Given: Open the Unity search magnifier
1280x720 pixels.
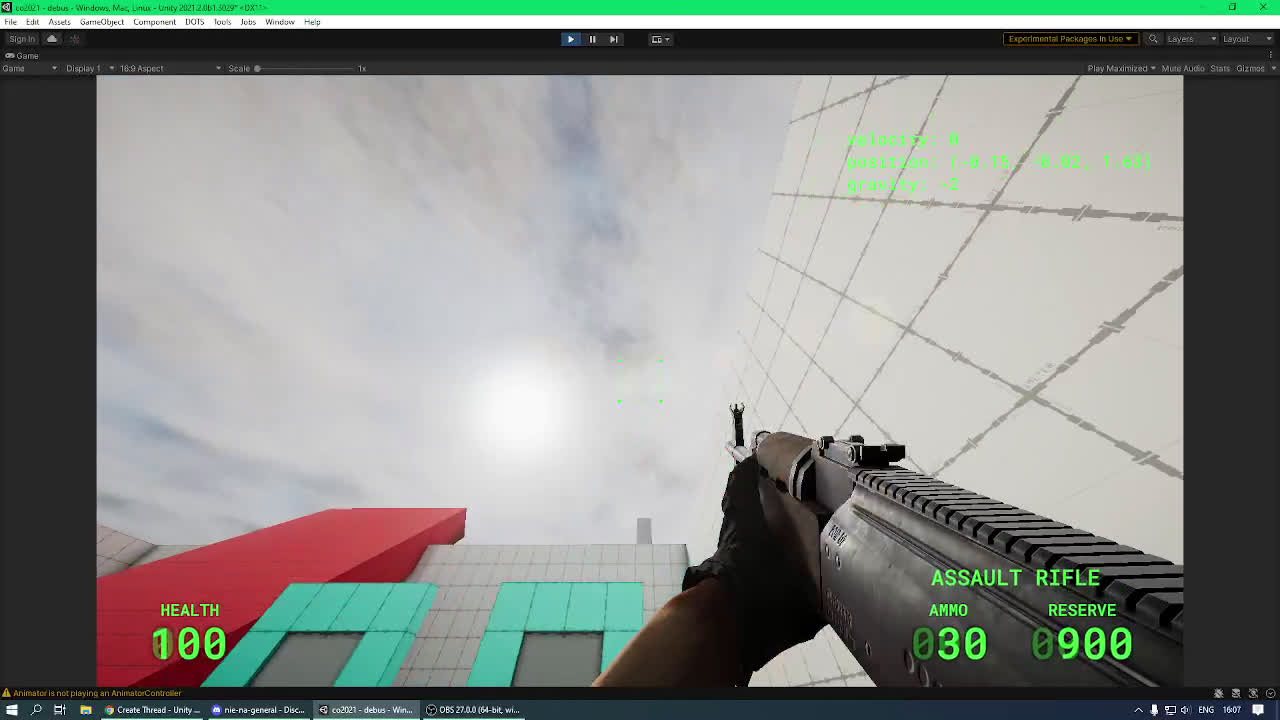Looking at the screenshot, I should (x=1153, y=39).
